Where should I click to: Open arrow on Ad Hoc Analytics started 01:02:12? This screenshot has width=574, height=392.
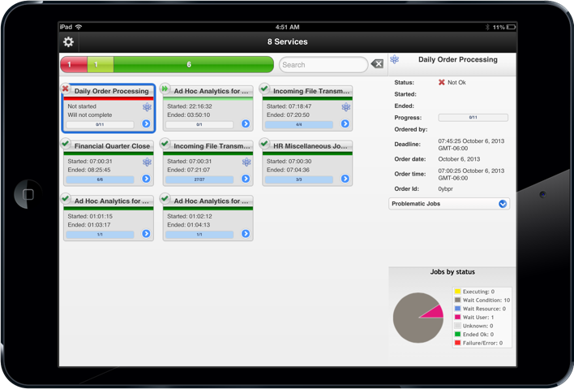tap(246, 234)
